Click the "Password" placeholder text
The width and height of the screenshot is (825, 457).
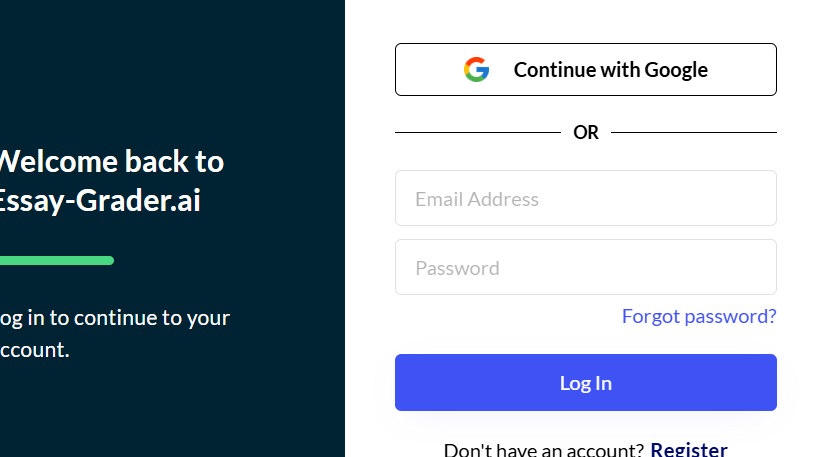coord(457,268)
